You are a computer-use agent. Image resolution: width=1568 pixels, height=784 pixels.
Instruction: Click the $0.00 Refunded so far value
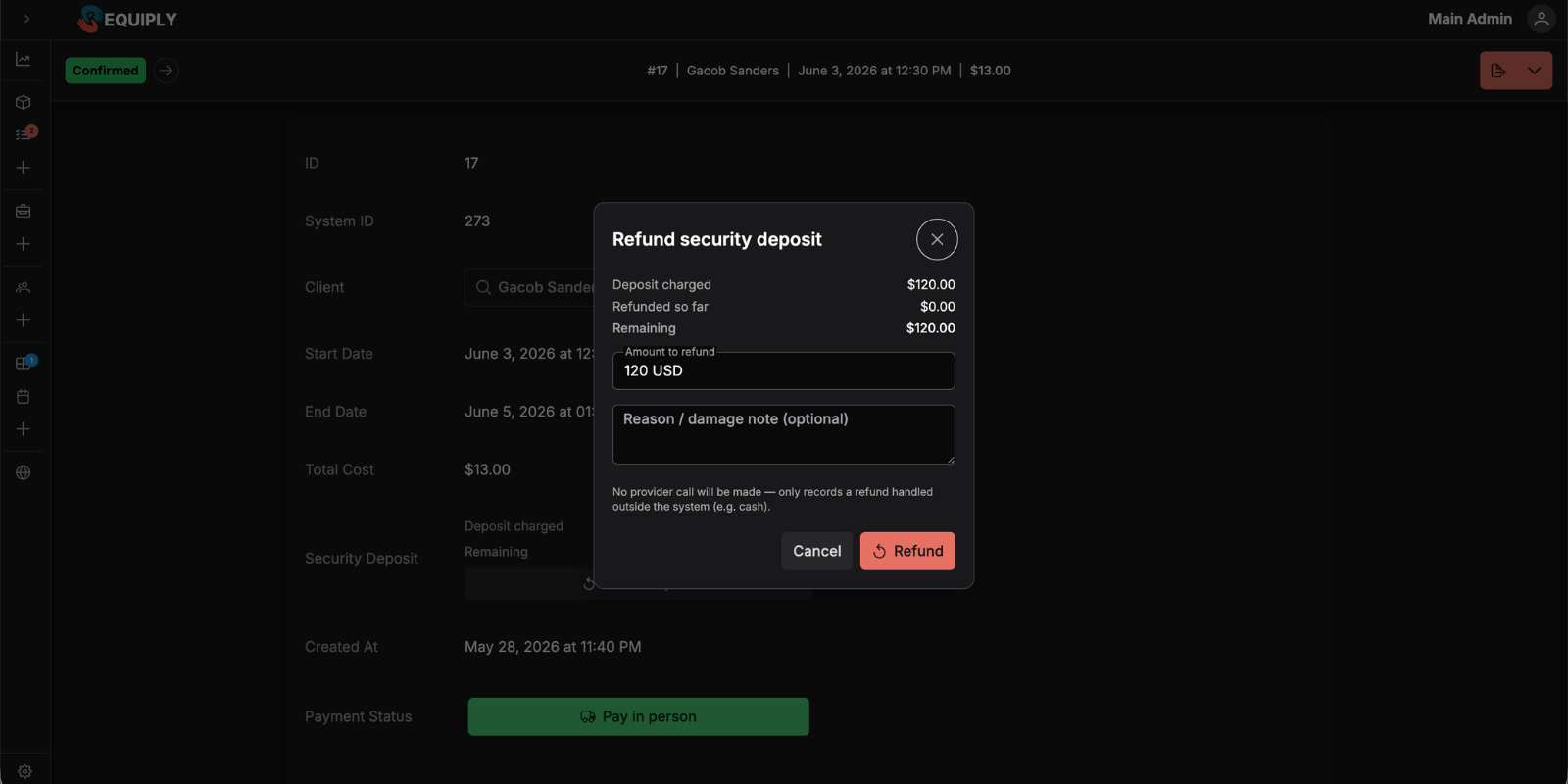[x=938, y=307]
